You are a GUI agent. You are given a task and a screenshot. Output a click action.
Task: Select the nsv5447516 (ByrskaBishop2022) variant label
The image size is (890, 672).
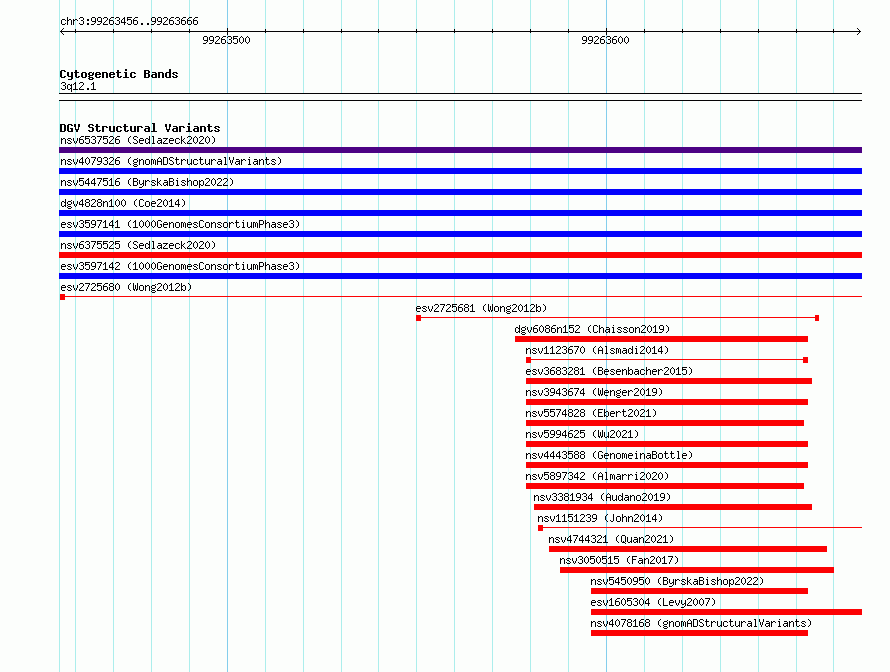[x=147, y=182]
